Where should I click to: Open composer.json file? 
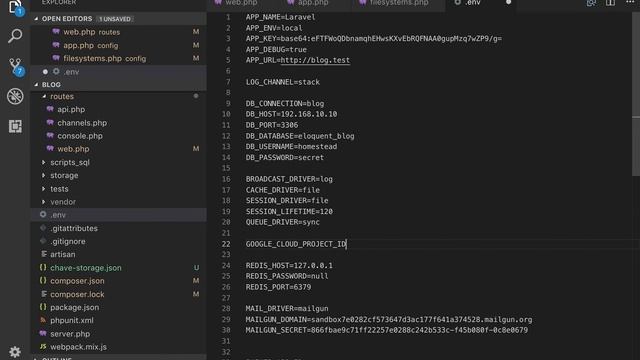click(x=118, y=281)
